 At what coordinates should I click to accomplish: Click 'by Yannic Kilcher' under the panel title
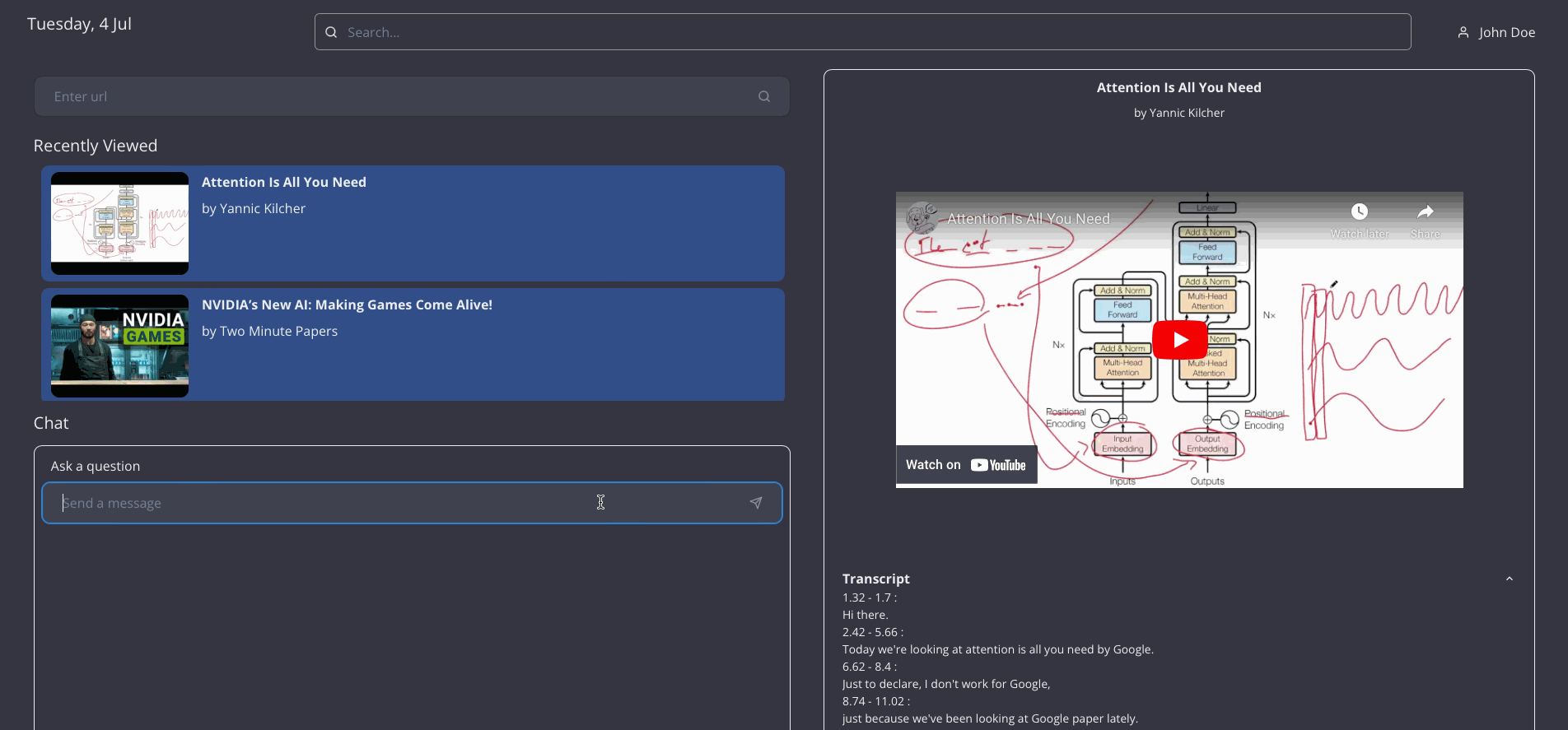[1178, 113]
